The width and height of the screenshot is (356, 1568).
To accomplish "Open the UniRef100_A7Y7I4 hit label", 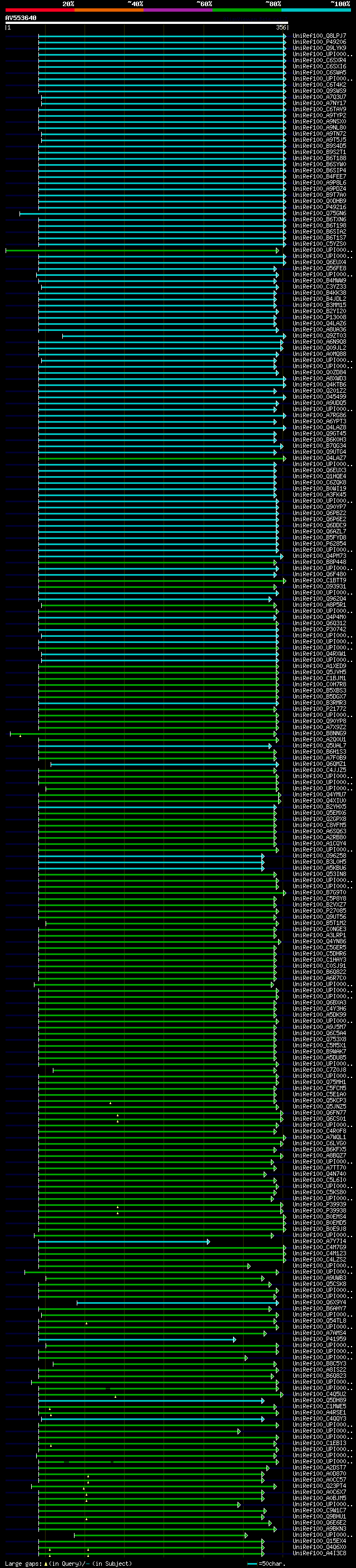I will click(x=319, y=1241).
